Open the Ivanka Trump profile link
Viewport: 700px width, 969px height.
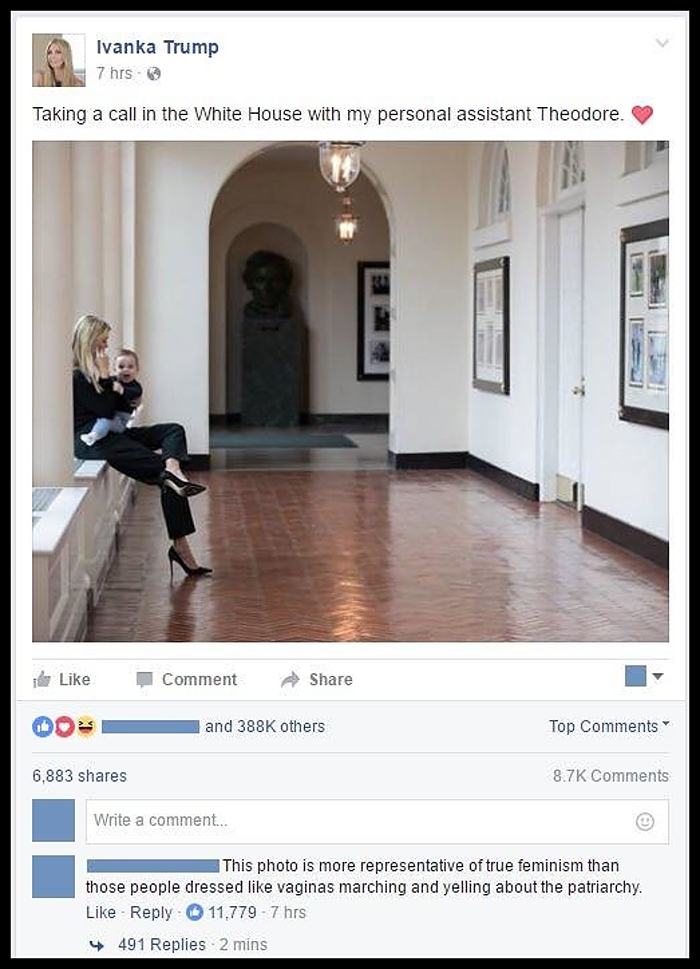click(x=157, y=47)
